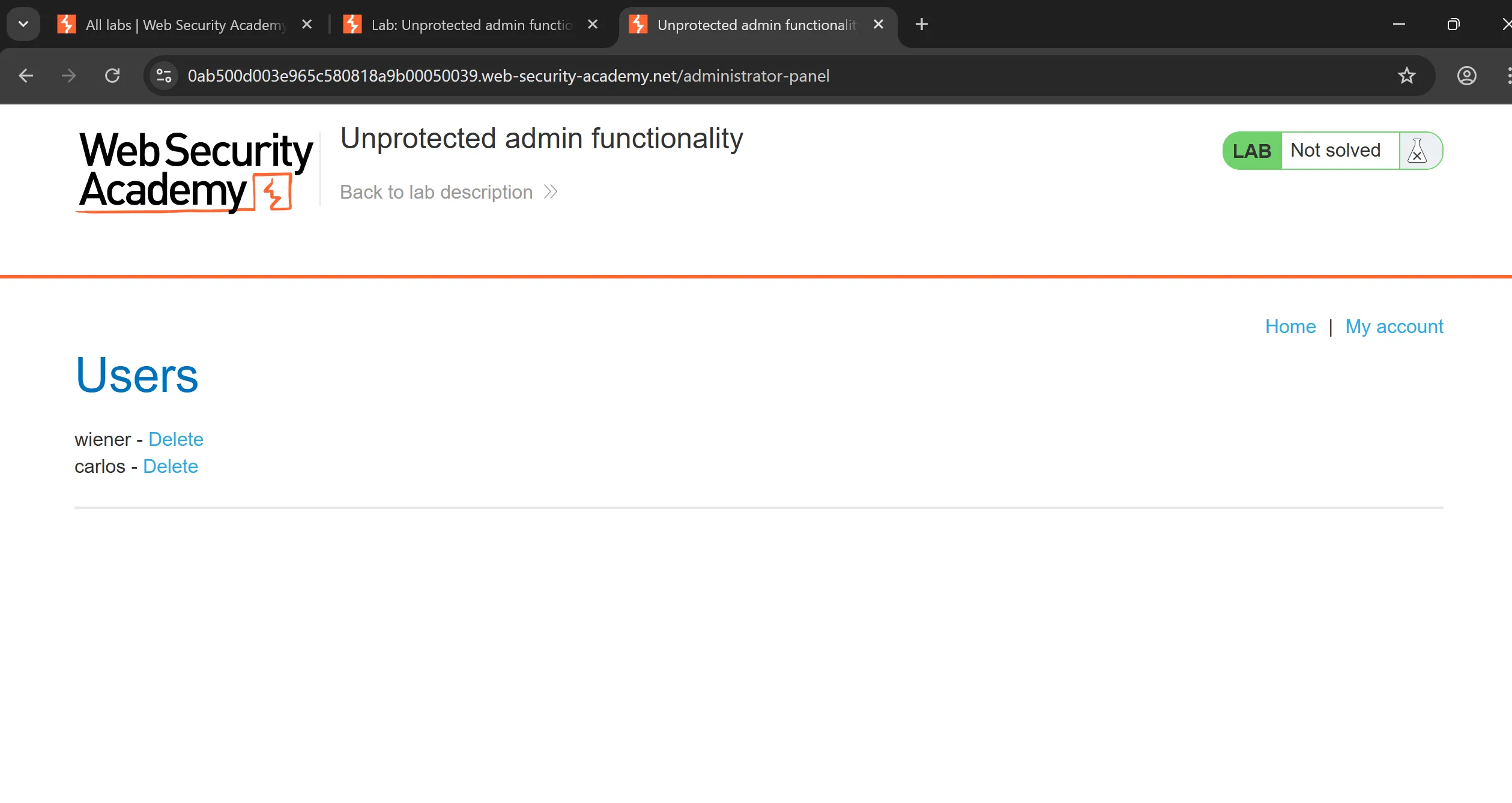The height and width of the screenshot is (803, 1512).
Task: Bookmark this page with the star
Action: pos(1406,76)
